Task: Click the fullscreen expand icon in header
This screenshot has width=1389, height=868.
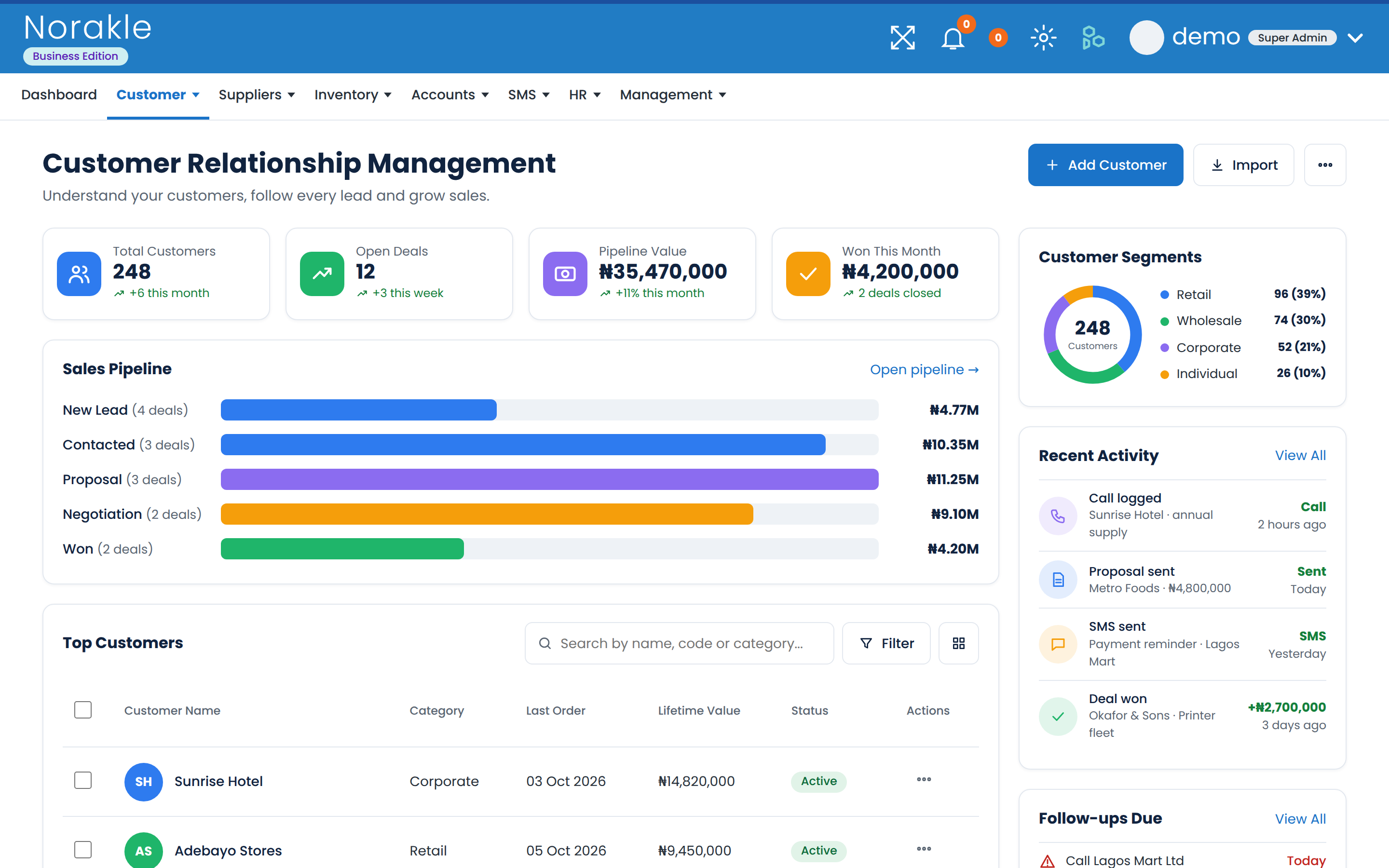Action: point(902,38)
